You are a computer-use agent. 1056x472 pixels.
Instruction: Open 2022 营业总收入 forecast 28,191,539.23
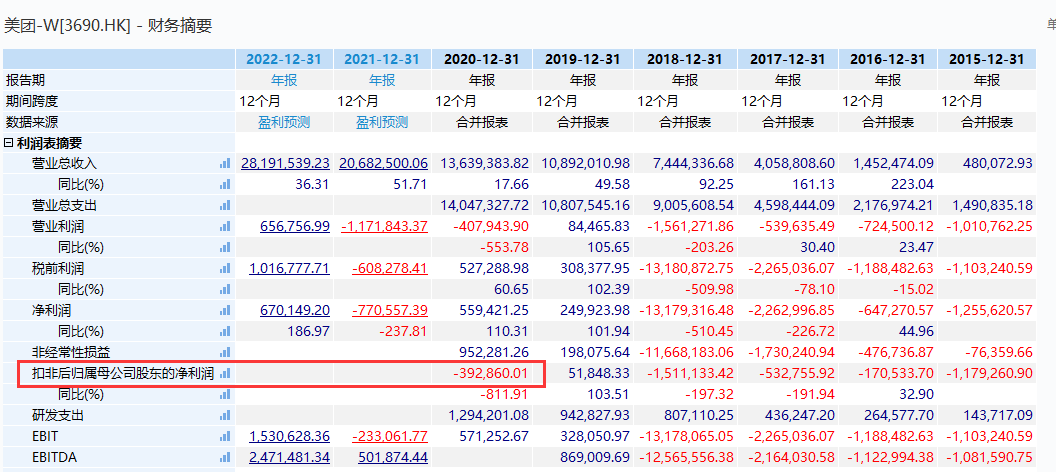click(285, 164)
